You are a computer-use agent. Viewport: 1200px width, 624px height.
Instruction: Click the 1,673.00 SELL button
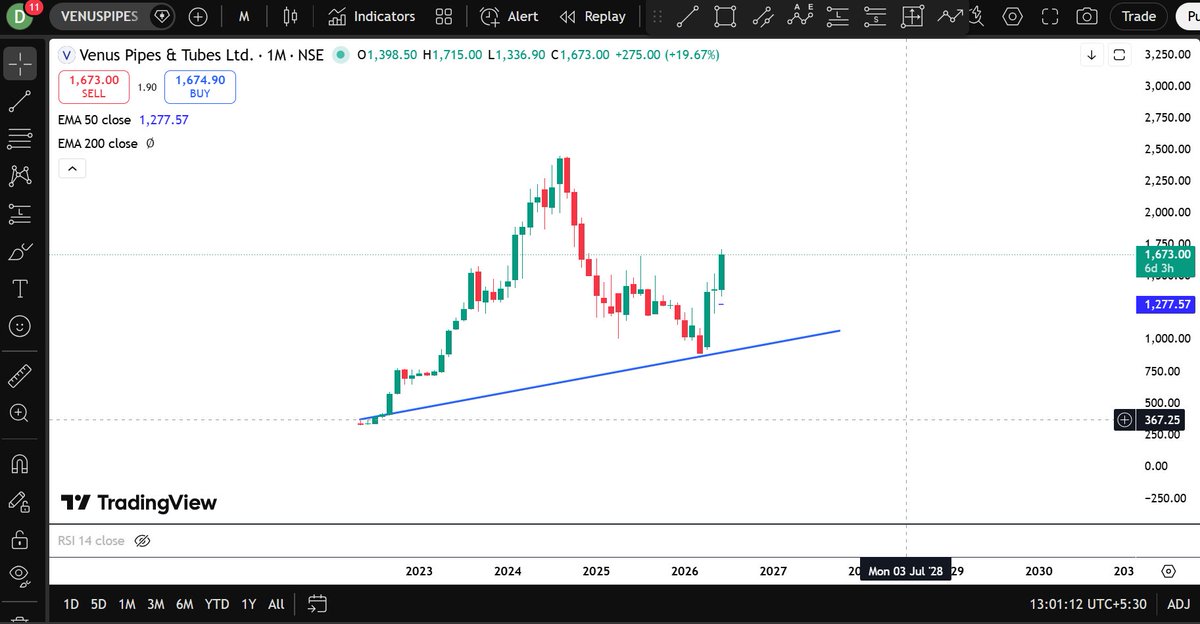coord(94,86)
